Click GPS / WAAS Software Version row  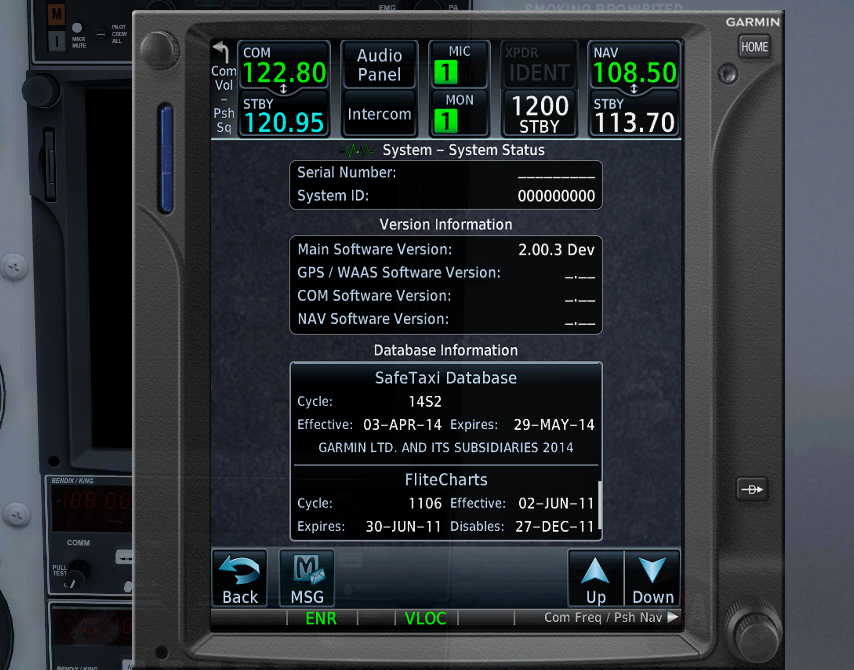(x=446, y=273)
